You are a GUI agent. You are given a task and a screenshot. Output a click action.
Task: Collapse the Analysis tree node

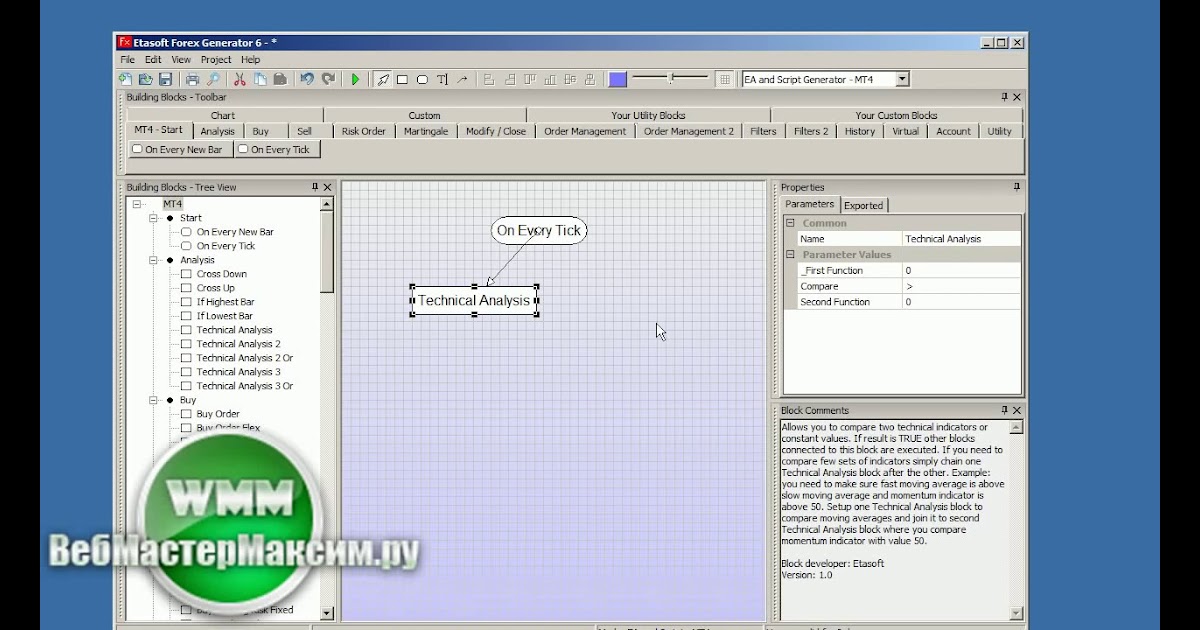coord(154,260)
